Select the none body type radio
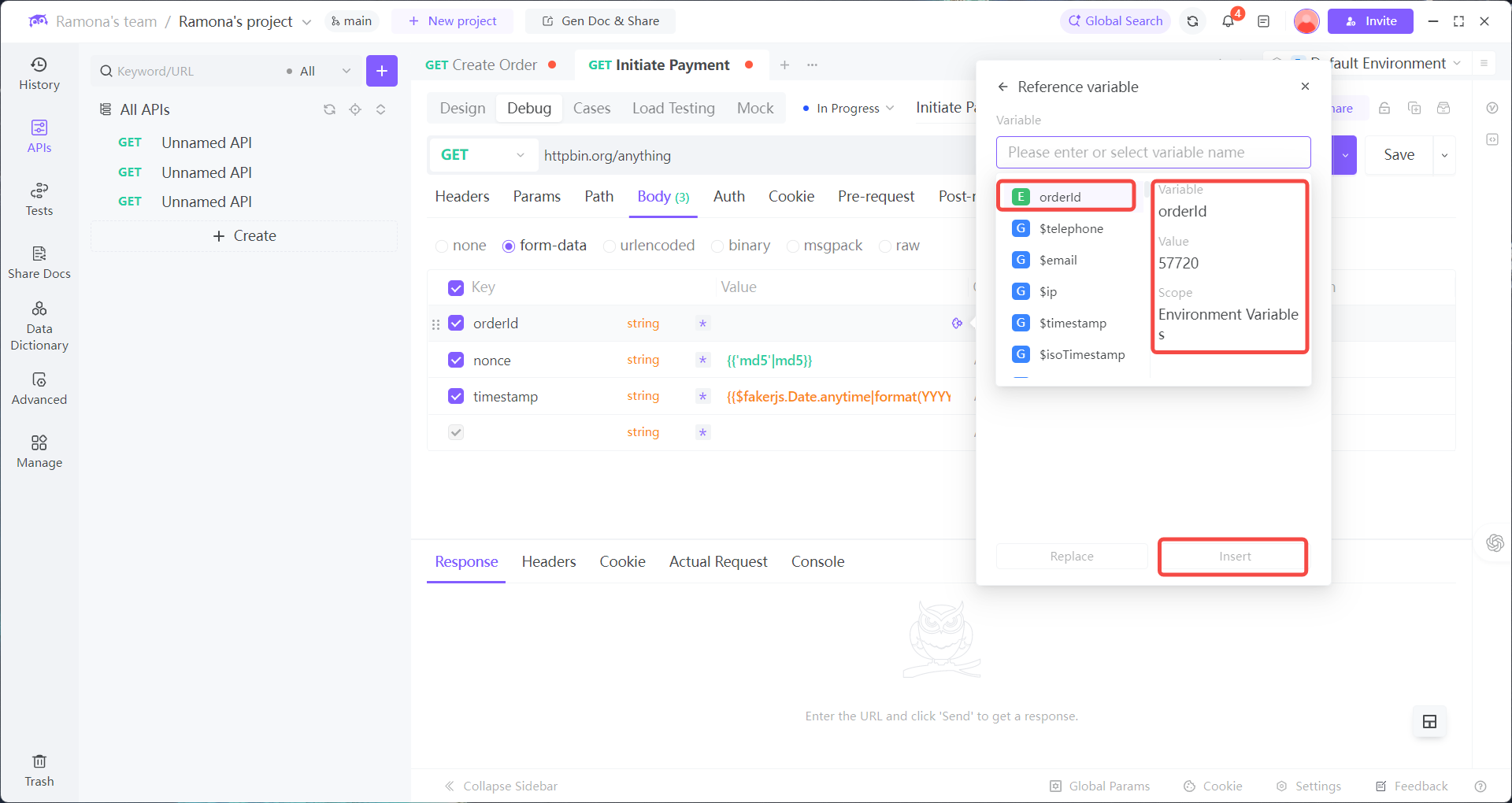 442,246
